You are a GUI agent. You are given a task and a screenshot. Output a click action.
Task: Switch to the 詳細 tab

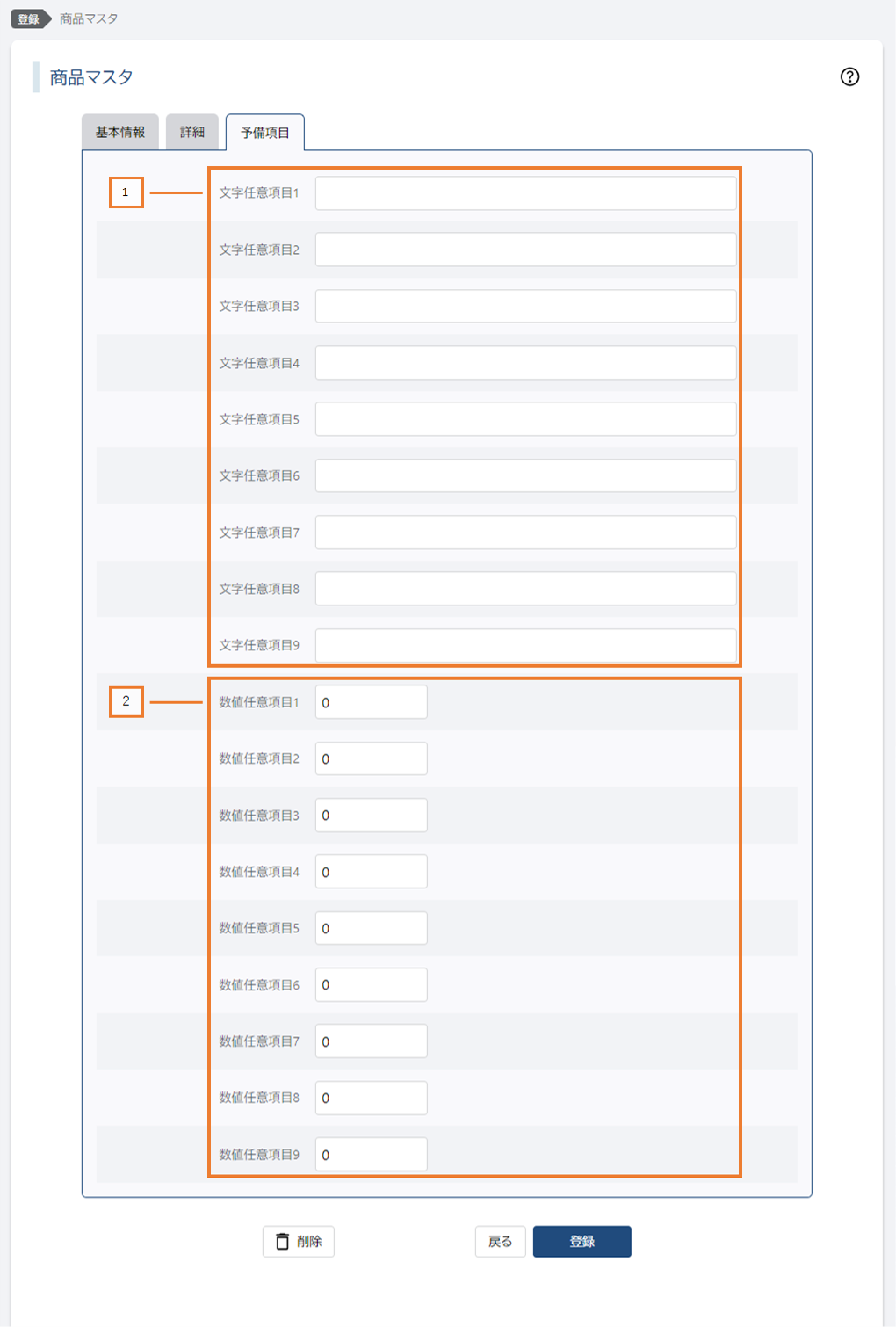coord(192,132)
